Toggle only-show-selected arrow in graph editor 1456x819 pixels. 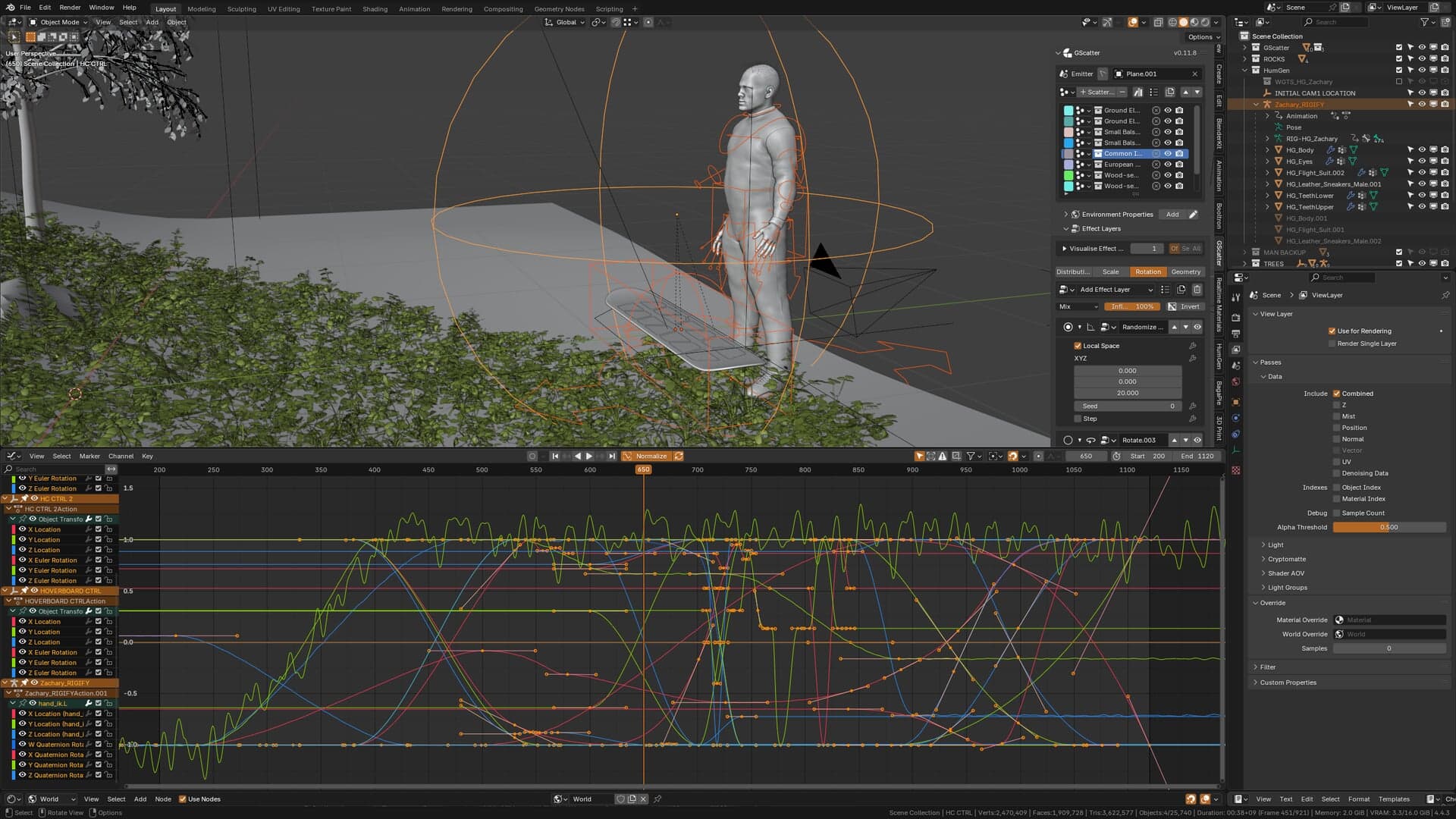(919, 456)
